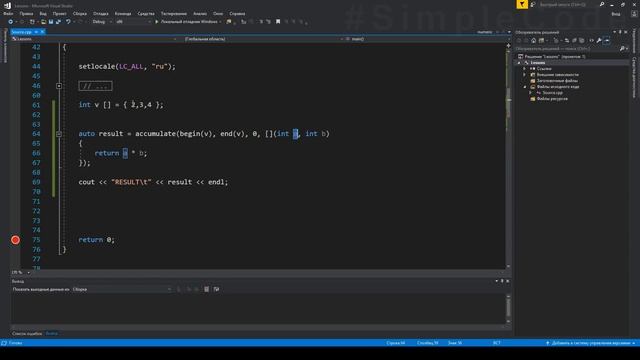
Task: Open the Справка menu
Action: pos(237,13)
